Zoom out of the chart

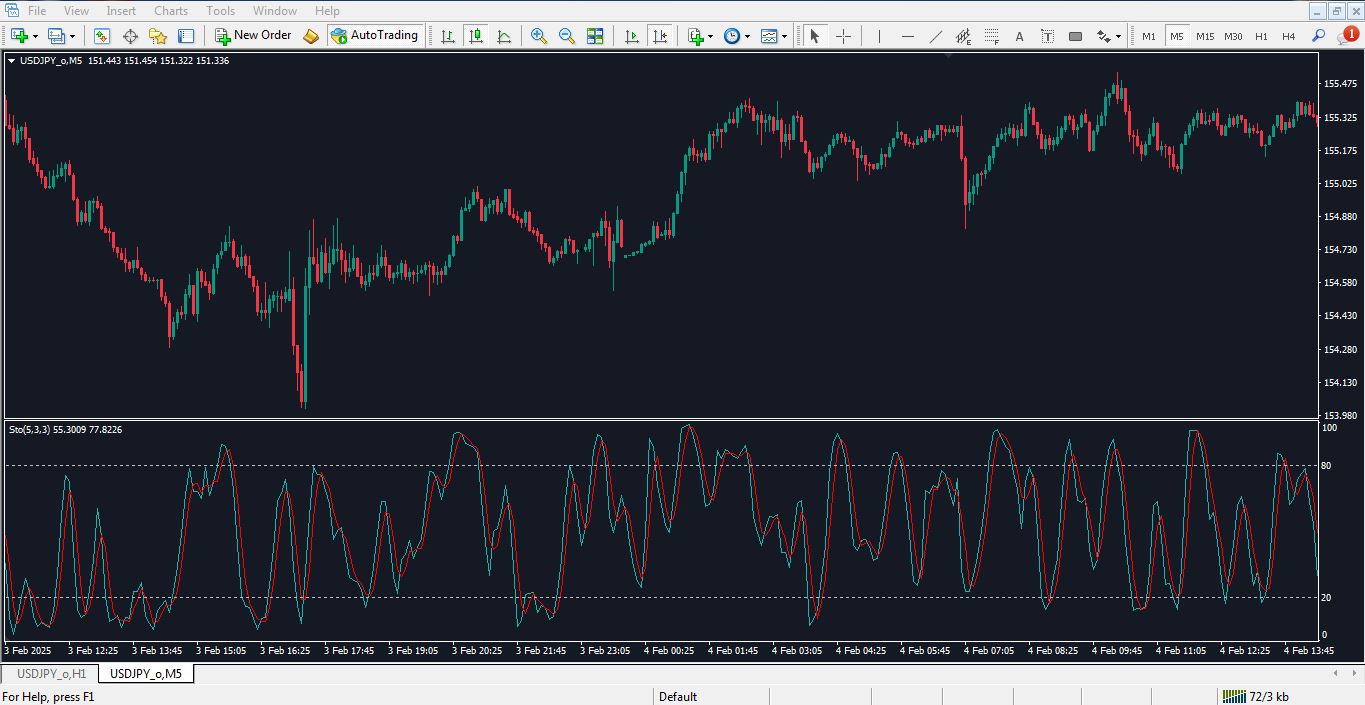[x=567, y=36]
